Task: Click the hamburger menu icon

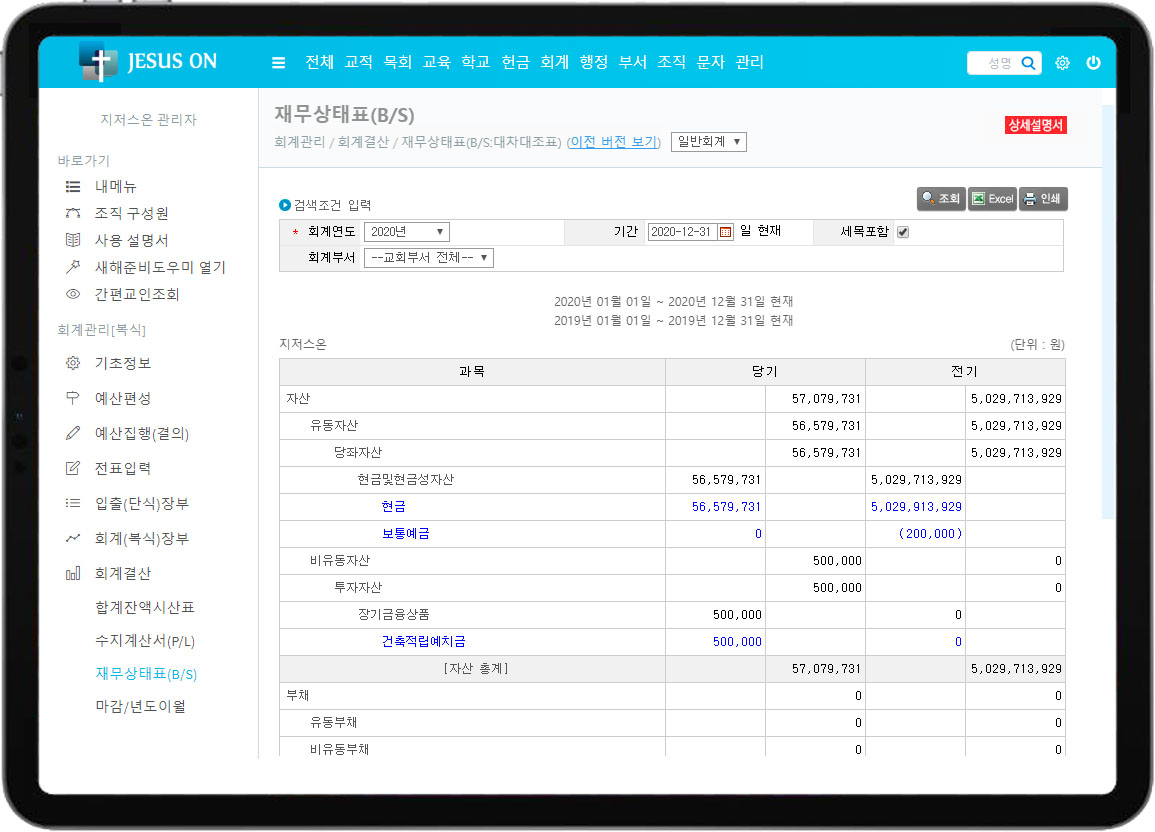Action: [x=279, y=63]
